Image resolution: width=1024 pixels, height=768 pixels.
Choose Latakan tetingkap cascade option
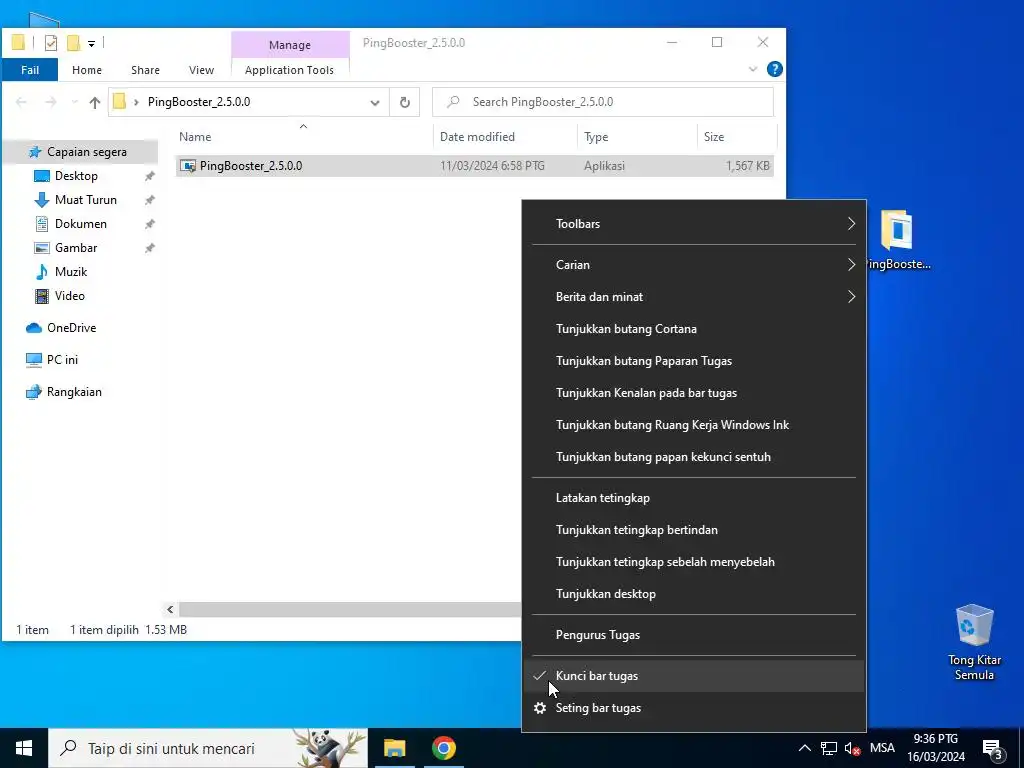[694, 498]
